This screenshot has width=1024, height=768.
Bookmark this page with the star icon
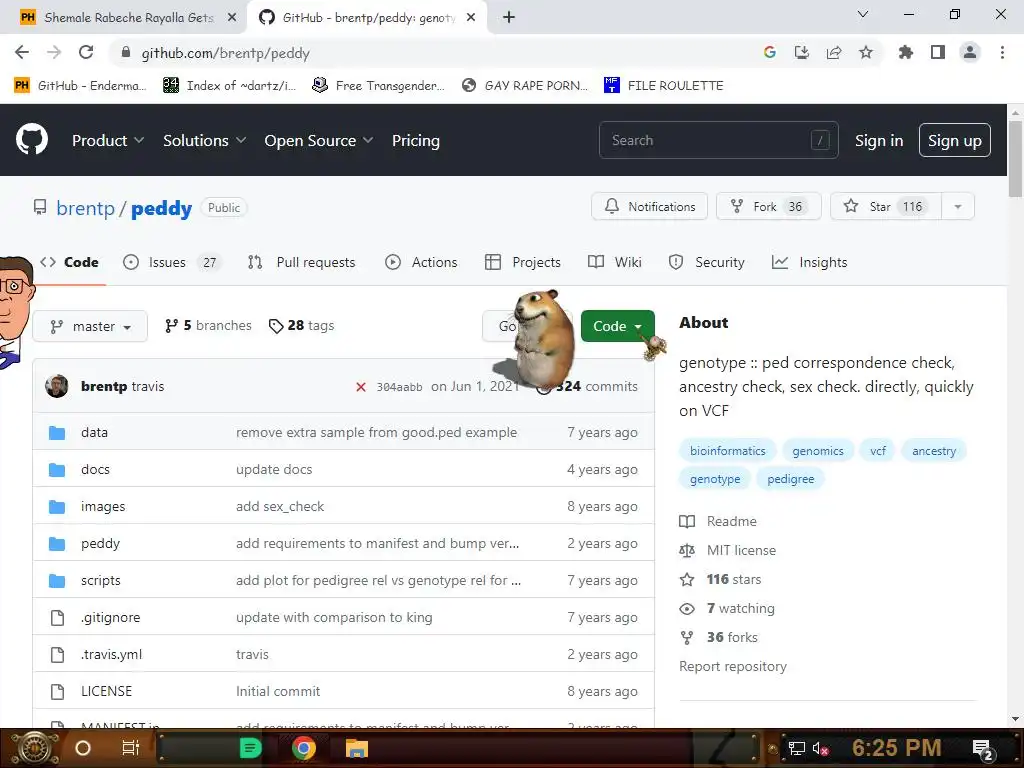[865, 52]
